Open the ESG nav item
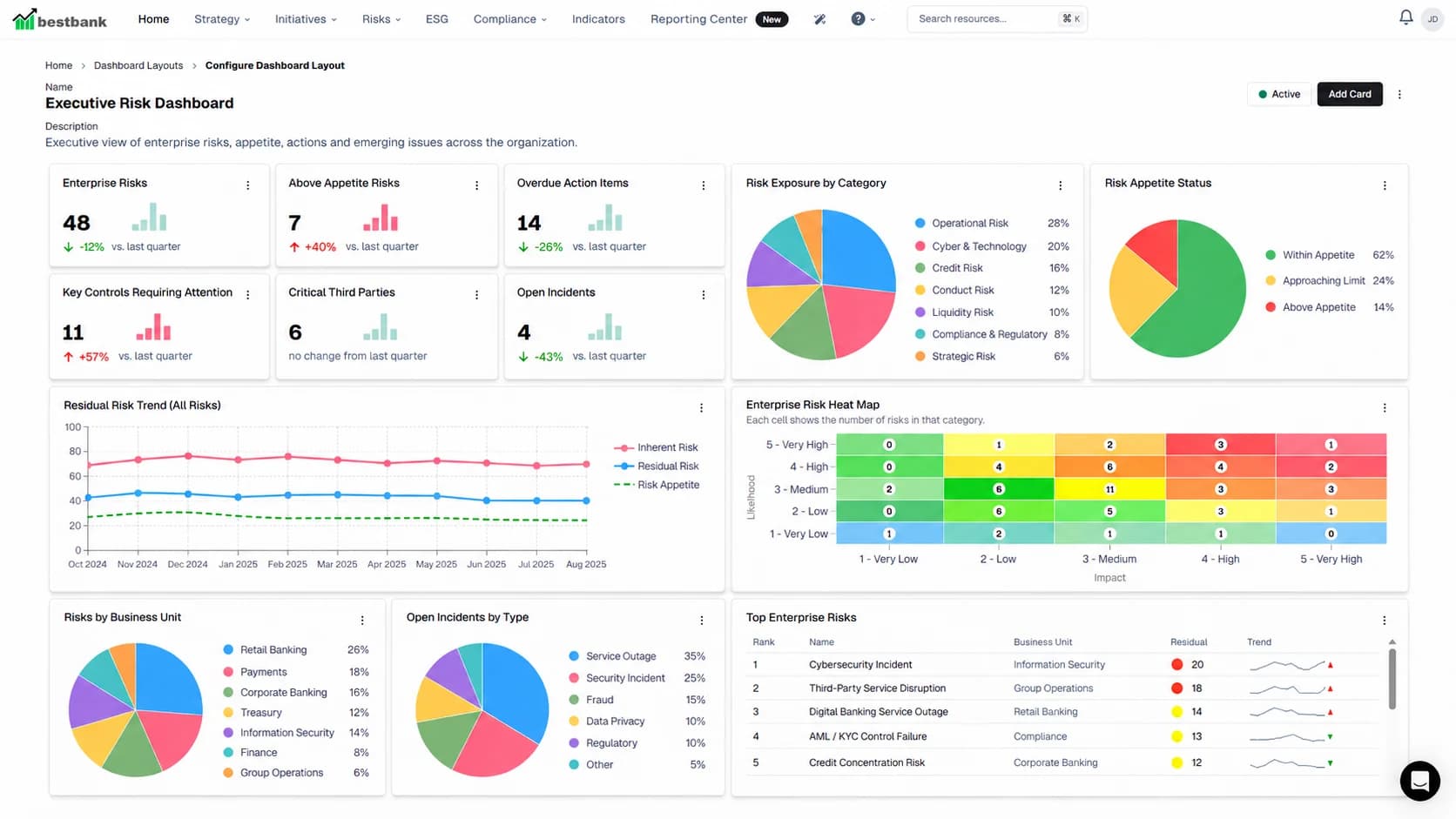 [x=437, y=19]
